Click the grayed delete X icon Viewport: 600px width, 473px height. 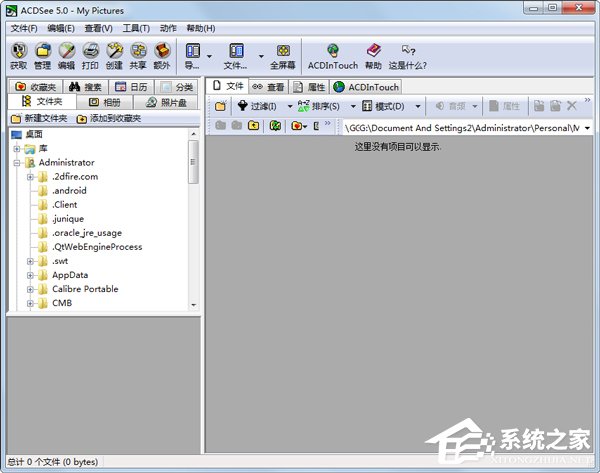point(572,106)
